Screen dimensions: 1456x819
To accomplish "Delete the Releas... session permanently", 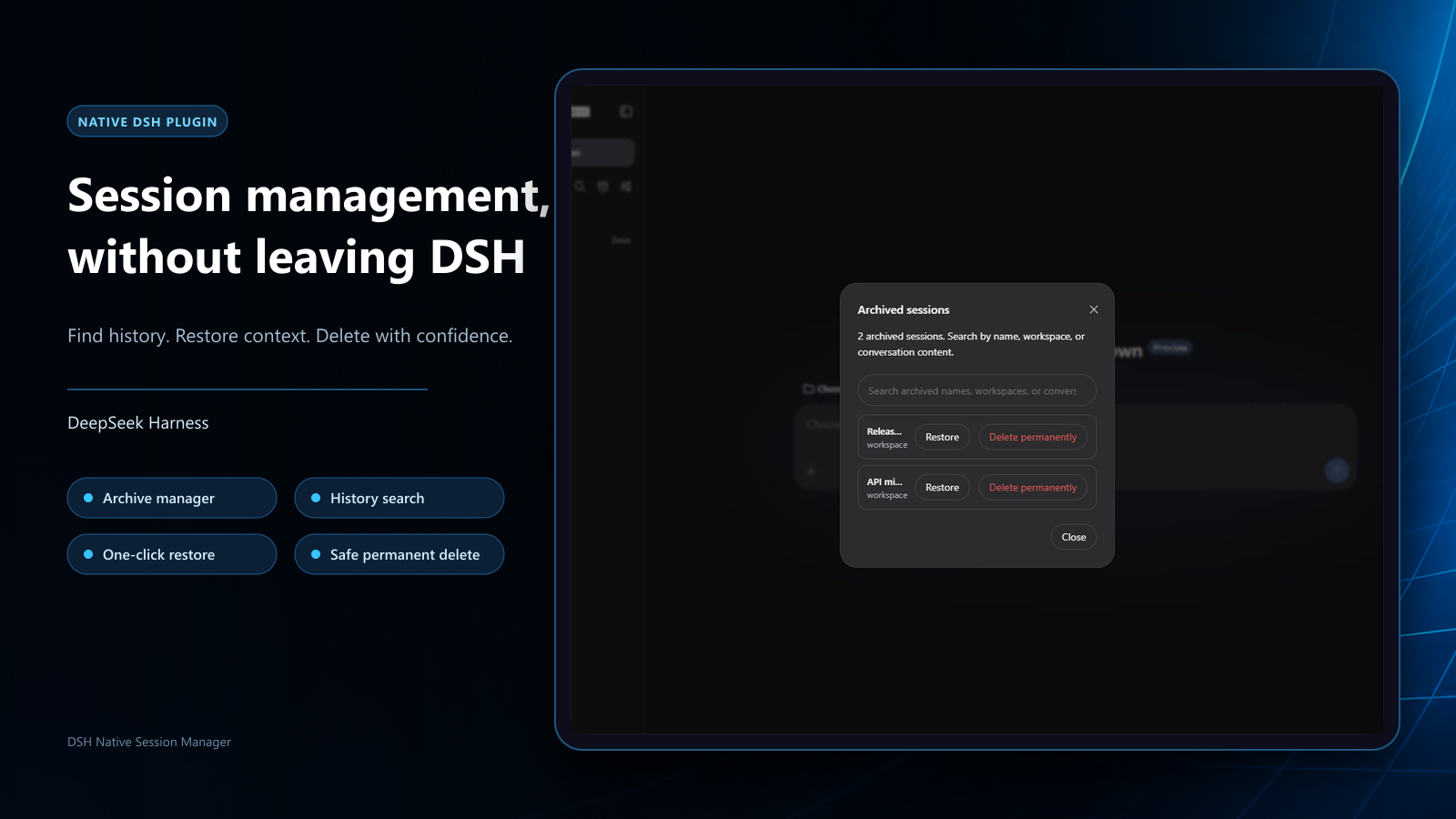I will point(1033,437).
